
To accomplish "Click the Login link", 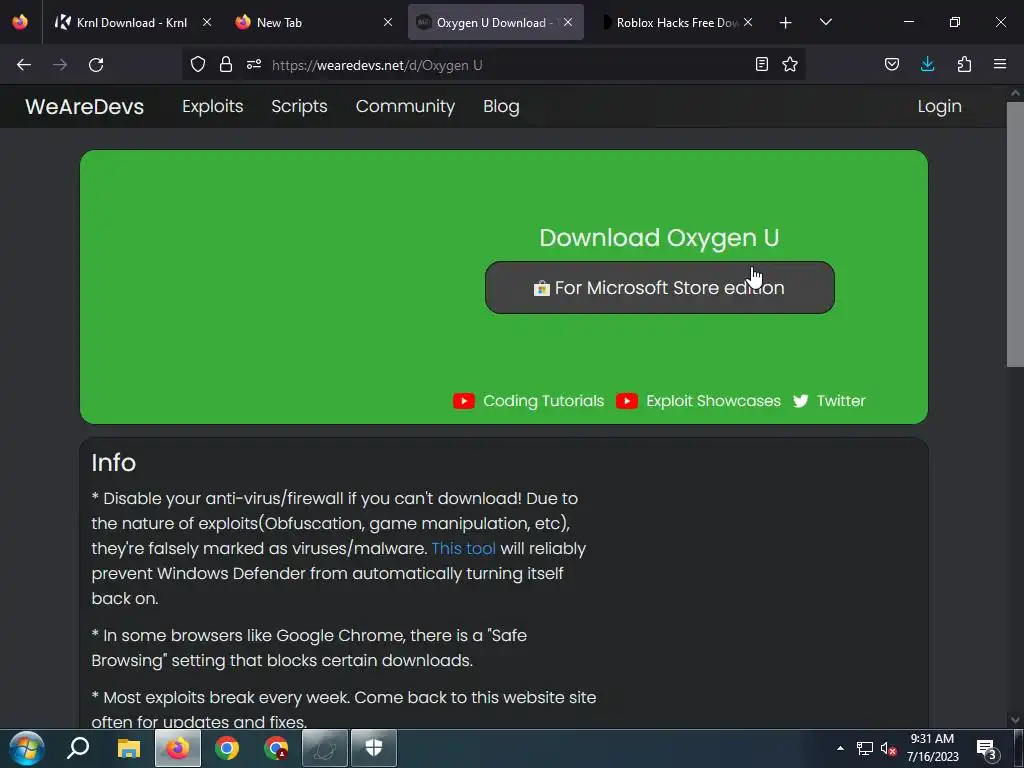I will click(x=939, y=106).
